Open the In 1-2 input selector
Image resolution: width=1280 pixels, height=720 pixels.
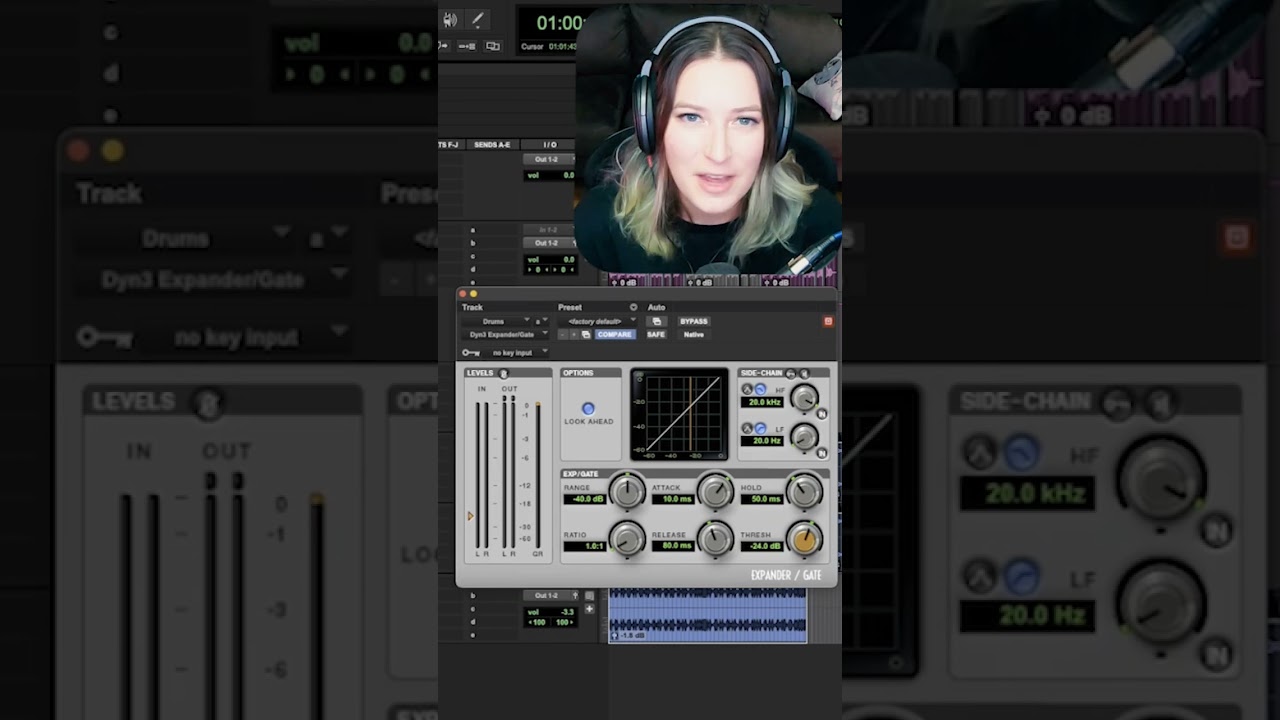(549, 230)
